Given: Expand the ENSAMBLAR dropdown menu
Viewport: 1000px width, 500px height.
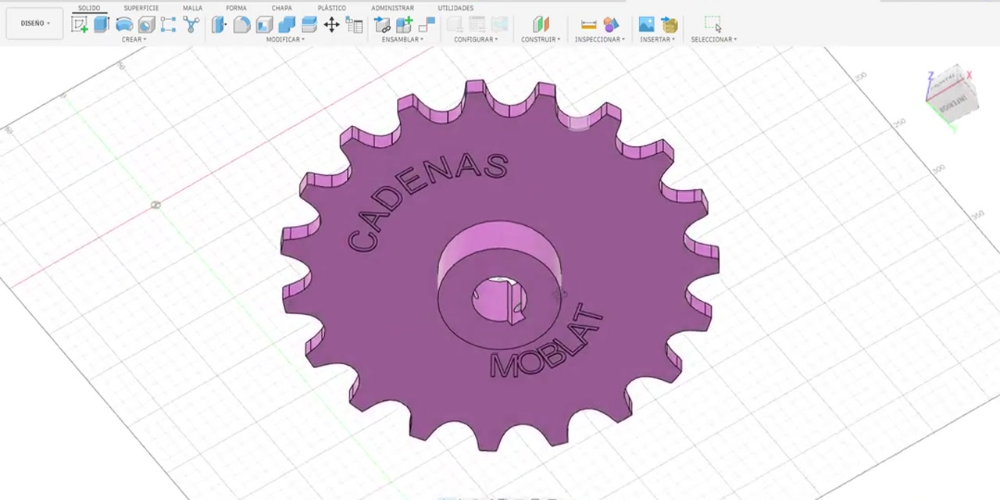Looking at the screenshot, I should tap(402, 40).
